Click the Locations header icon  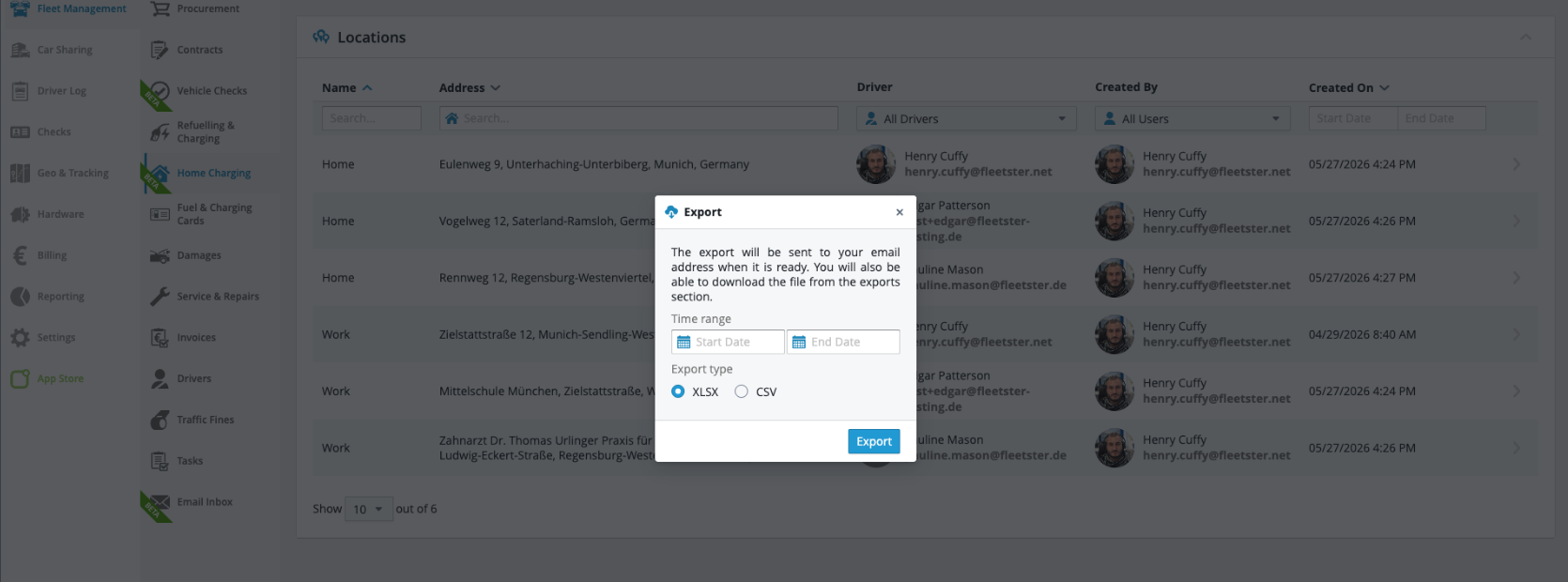pyautogui.click(x=321, y=37)
